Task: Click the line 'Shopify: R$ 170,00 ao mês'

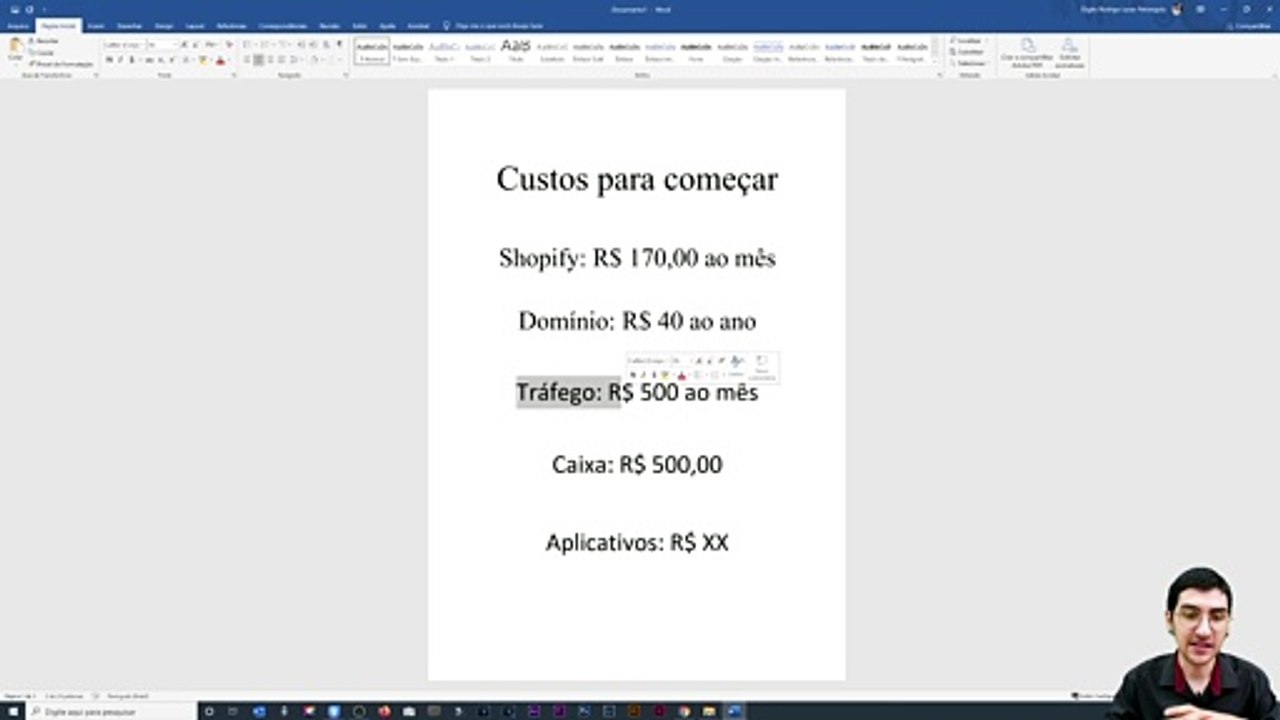Action: pos(637,258)
